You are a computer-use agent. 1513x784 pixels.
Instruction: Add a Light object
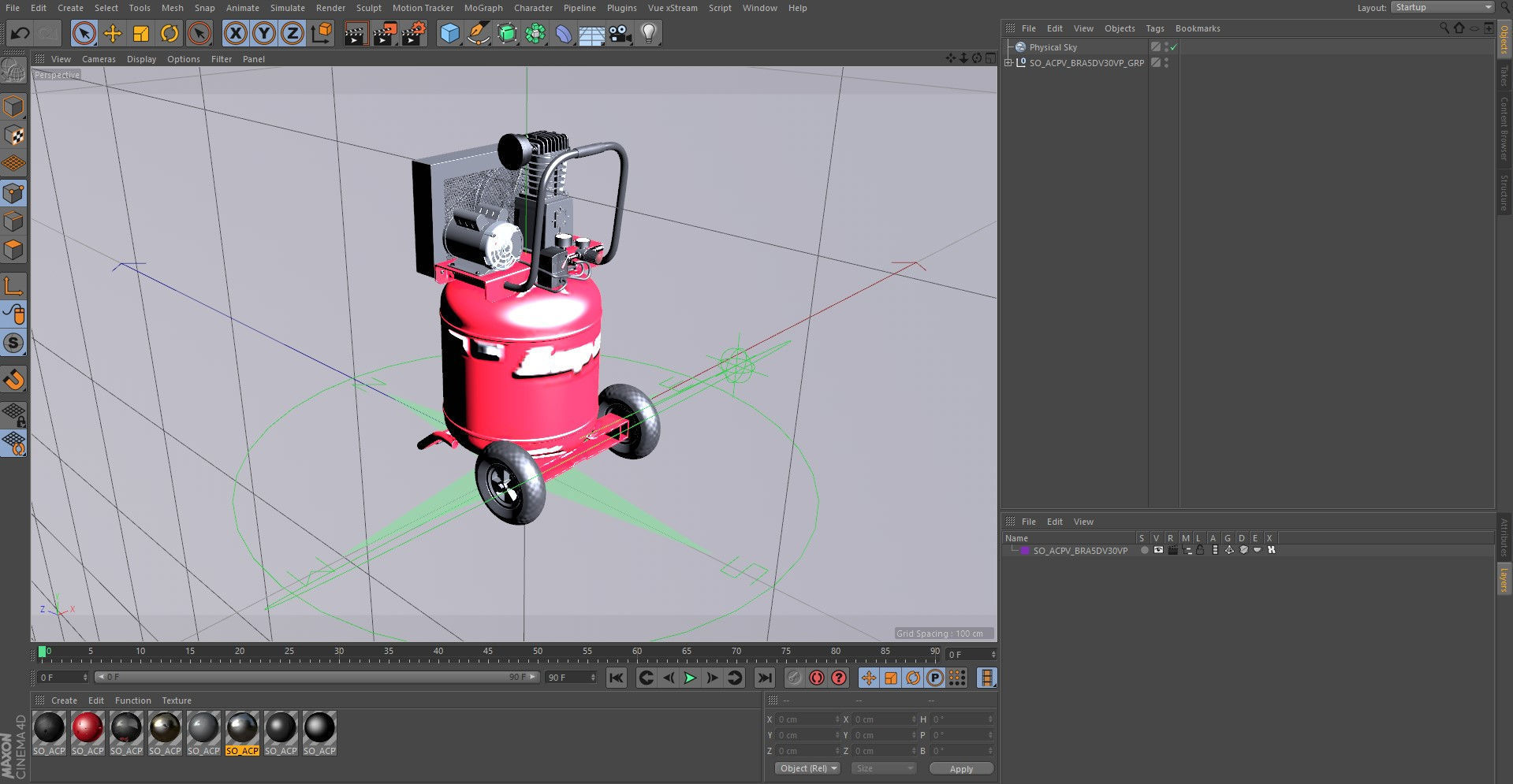pyautogui.click(x=649, y=33)
